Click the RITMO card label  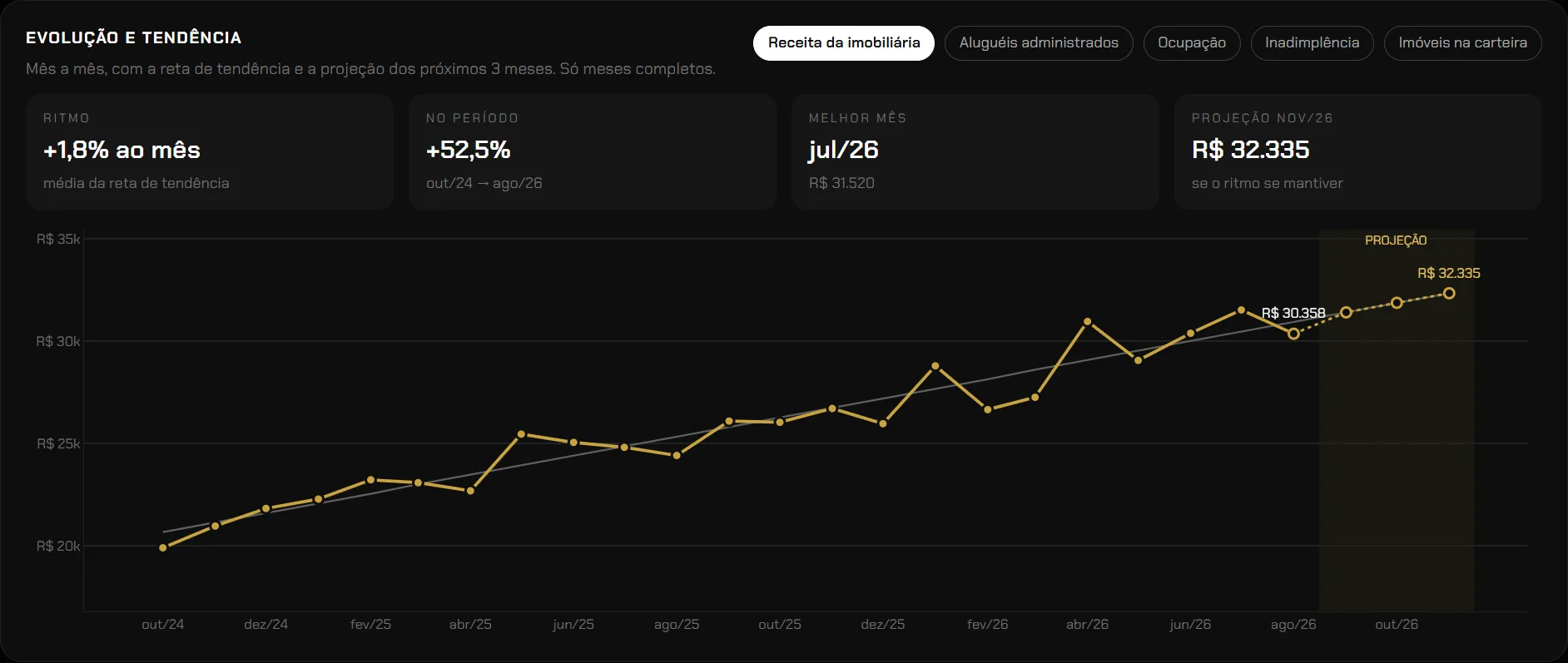point(67,118)
